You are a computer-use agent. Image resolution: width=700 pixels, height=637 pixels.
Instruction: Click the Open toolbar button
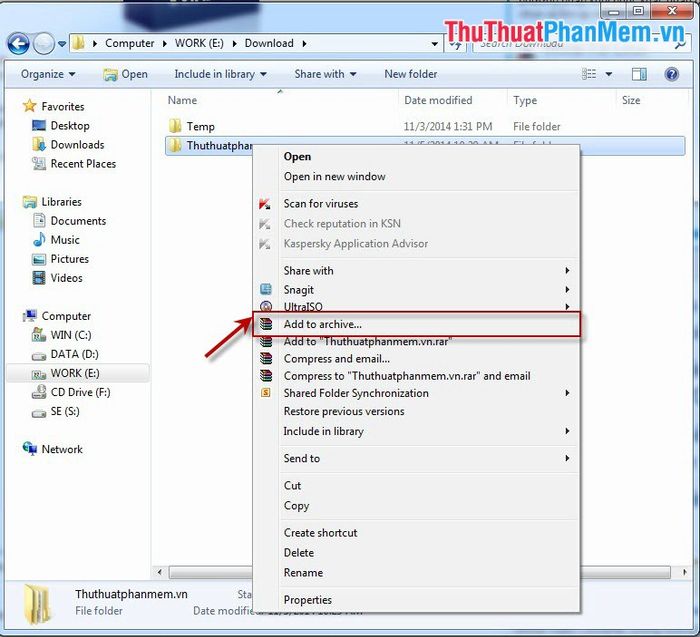125,74
